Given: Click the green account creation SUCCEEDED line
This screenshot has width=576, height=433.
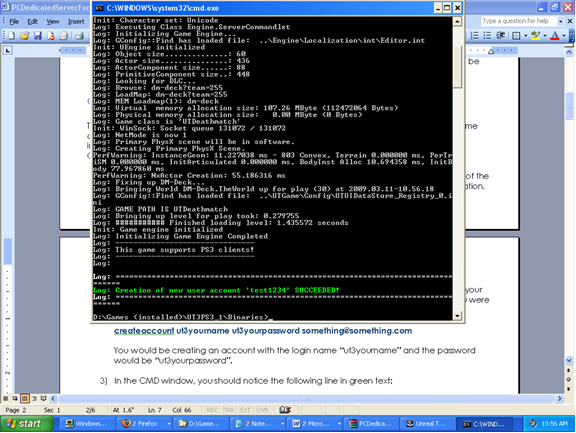Looking at the screenshot, I should pos(216,291).
